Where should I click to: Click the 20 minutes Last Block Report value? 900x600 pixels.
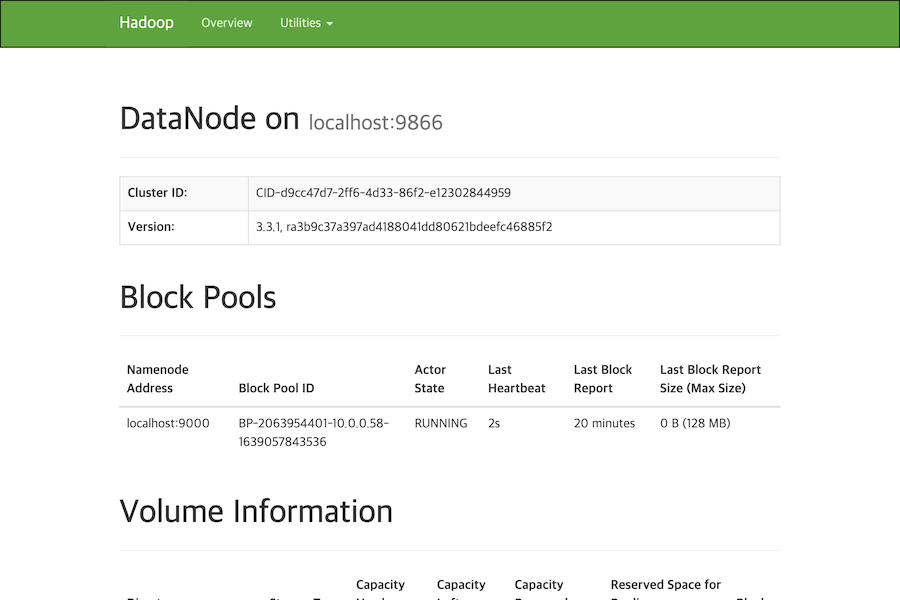point(603,423)
